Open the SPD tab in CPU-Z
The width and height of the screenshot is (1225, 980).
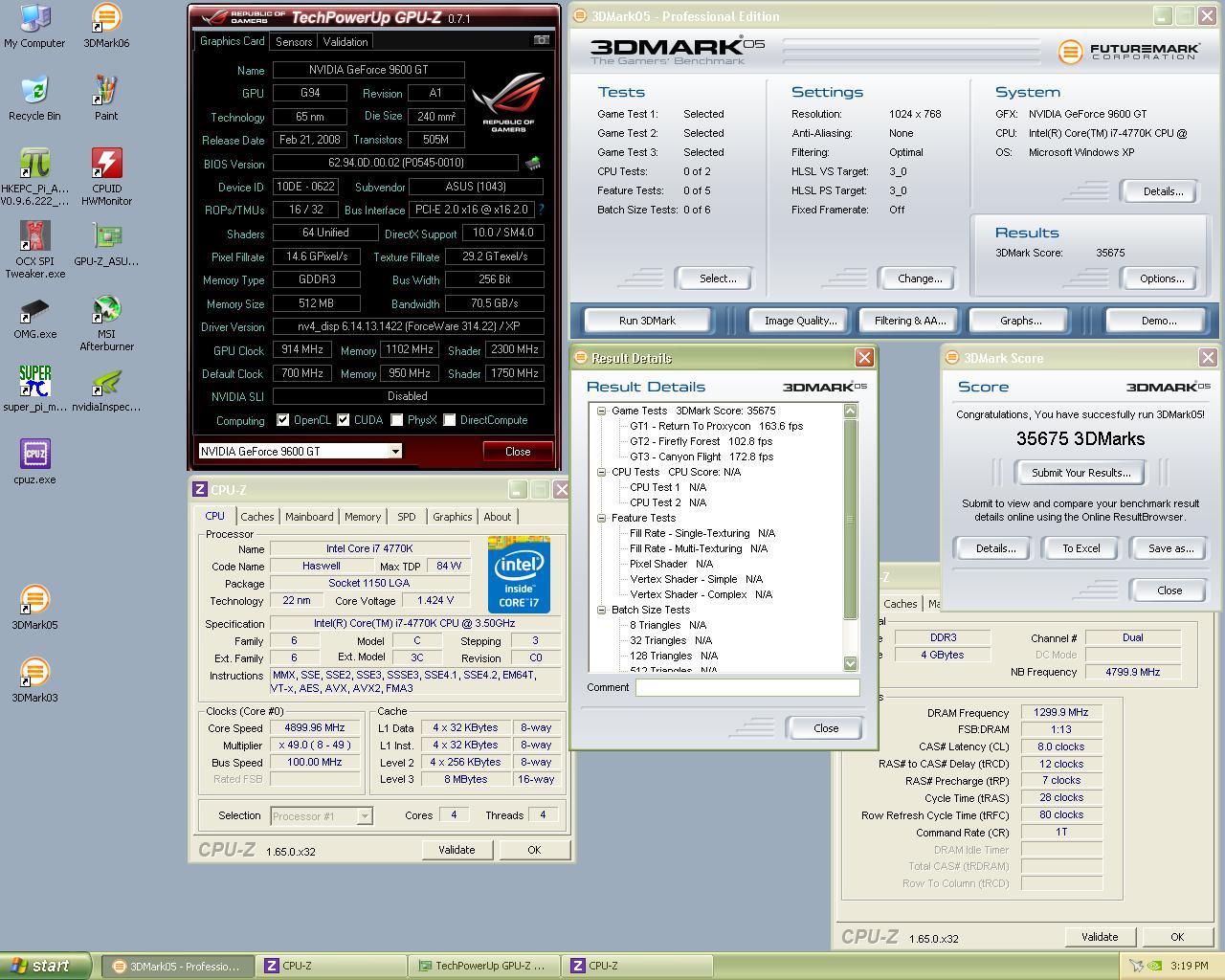(407, 517)
